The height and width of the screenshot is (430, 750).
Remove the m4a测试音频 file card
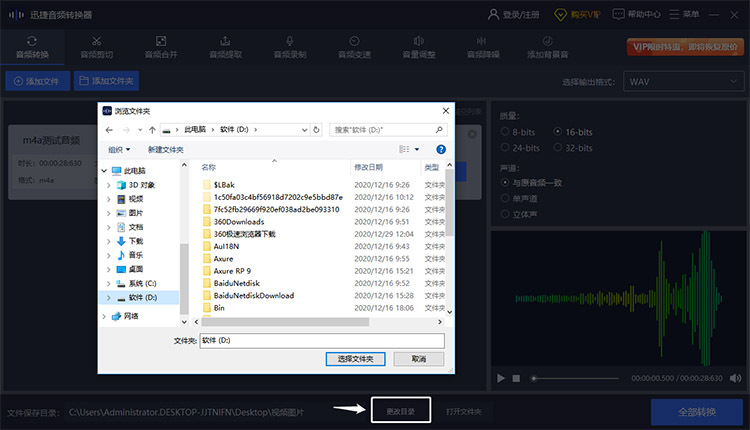(x=472, y=134)
